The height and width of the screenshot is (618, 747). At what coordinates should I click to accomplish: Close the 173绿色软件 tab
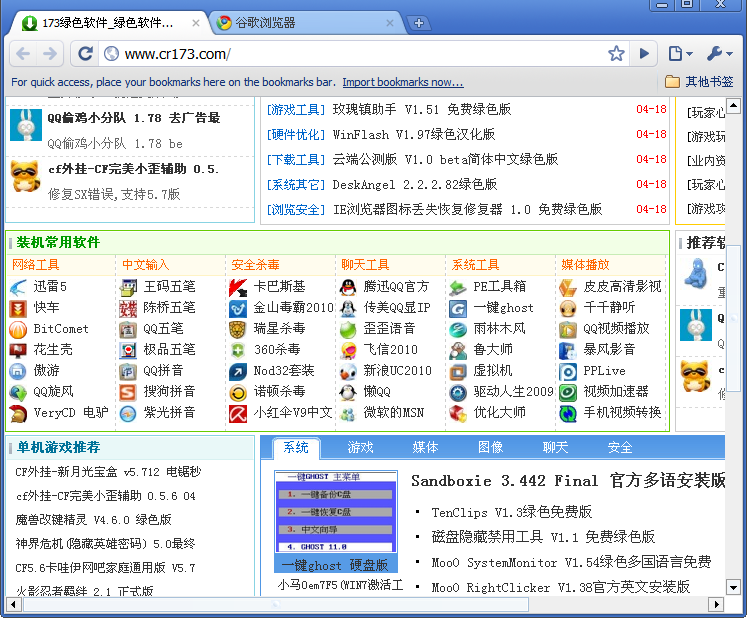click(195, 22)
